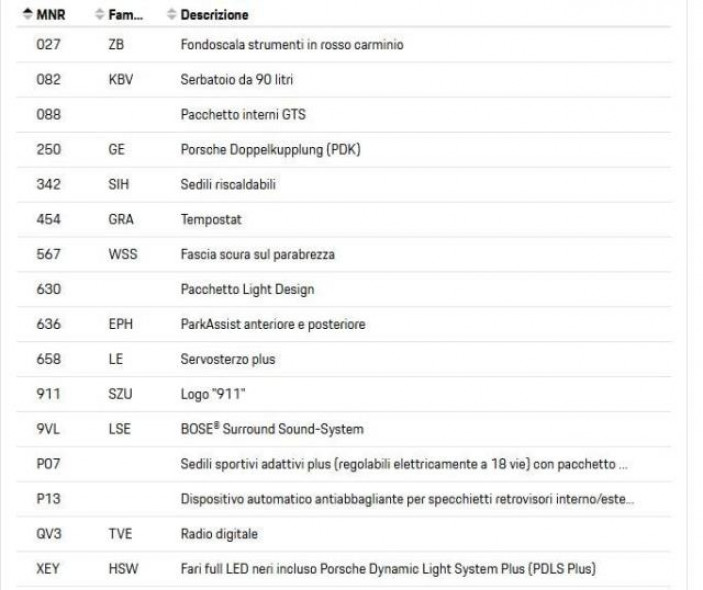Select row 027 Fondoscala strumenti rosso carminio
Screen dimensions: 703x590
[344, 45]
